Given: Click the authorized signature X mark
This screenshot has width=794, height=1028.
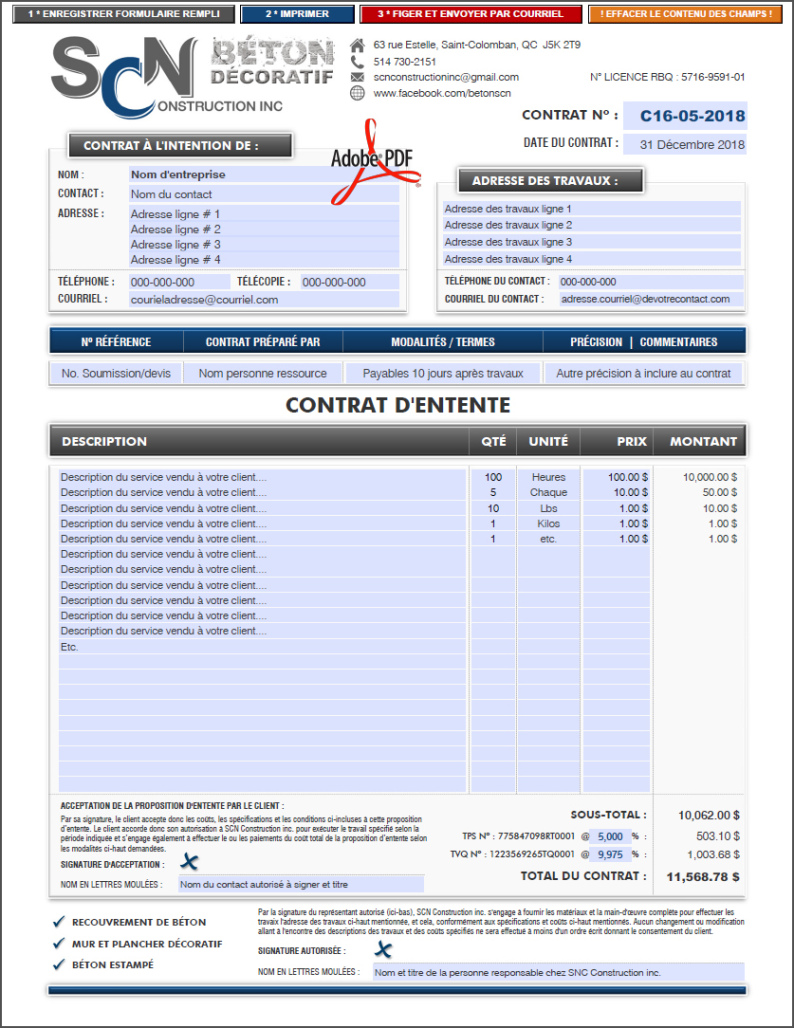Looking at the screenshot, I should pyautogui.click(x=383, y=950).
